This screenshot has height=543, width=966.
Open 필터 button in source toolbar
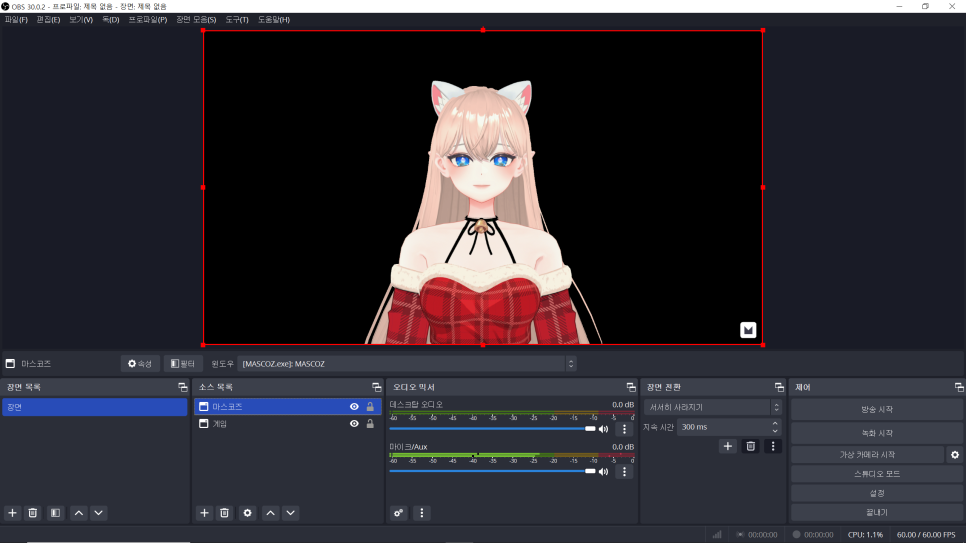[x=183, y=364]
